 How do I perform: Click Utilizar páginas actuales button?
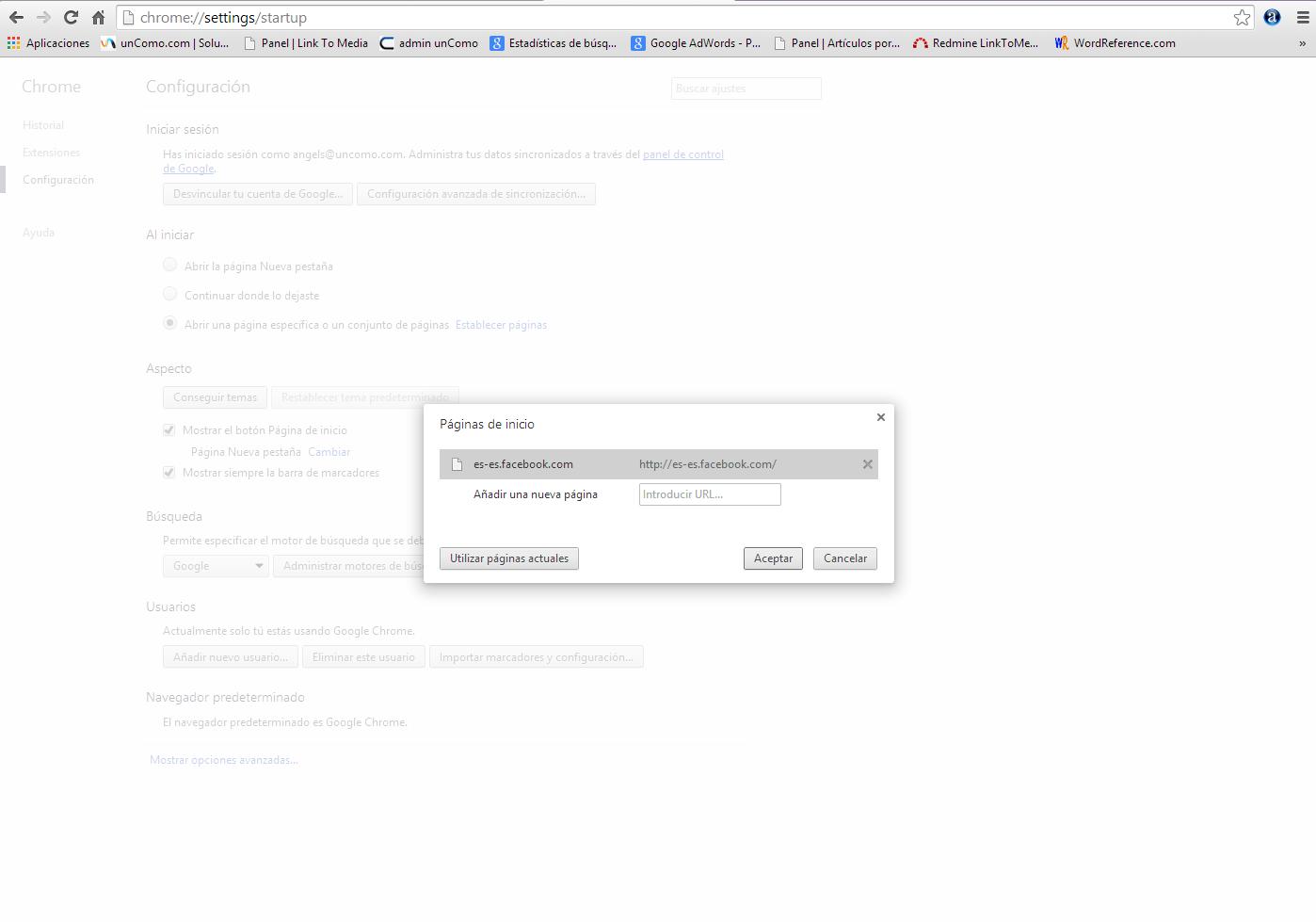coord(509,558)
